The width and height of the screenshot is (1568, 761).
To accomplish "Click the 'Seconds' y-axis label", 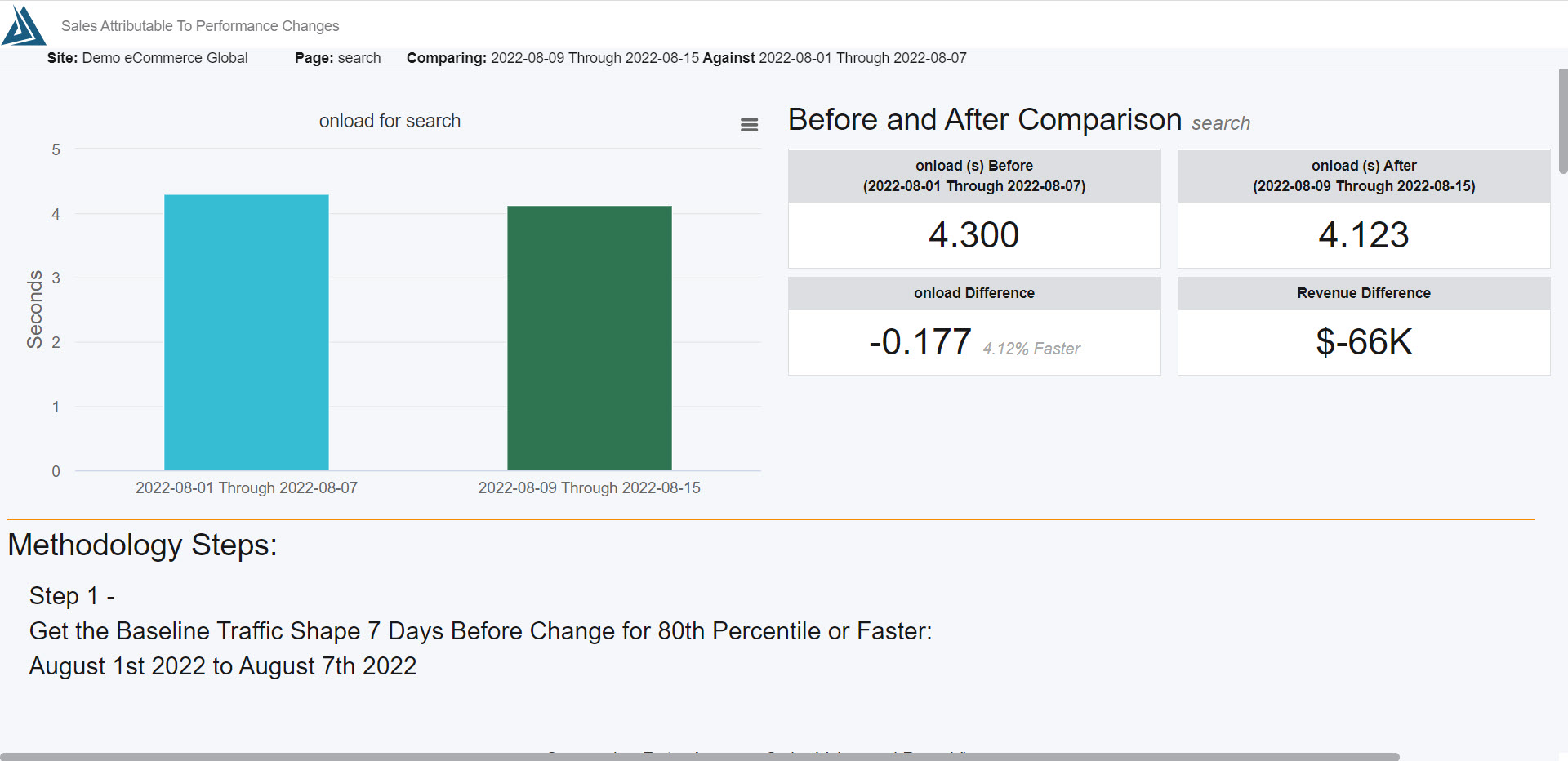I will point(34,309).
